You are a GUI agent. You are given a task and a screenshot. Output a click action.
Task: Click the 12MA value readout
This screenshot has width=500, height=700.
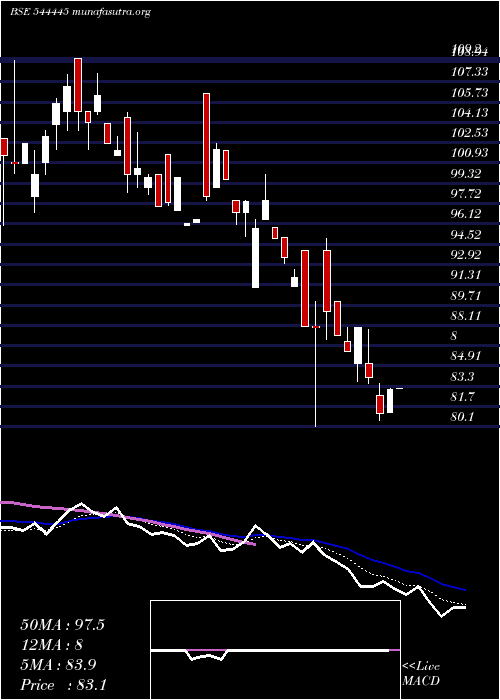click(x=51, y=645)
